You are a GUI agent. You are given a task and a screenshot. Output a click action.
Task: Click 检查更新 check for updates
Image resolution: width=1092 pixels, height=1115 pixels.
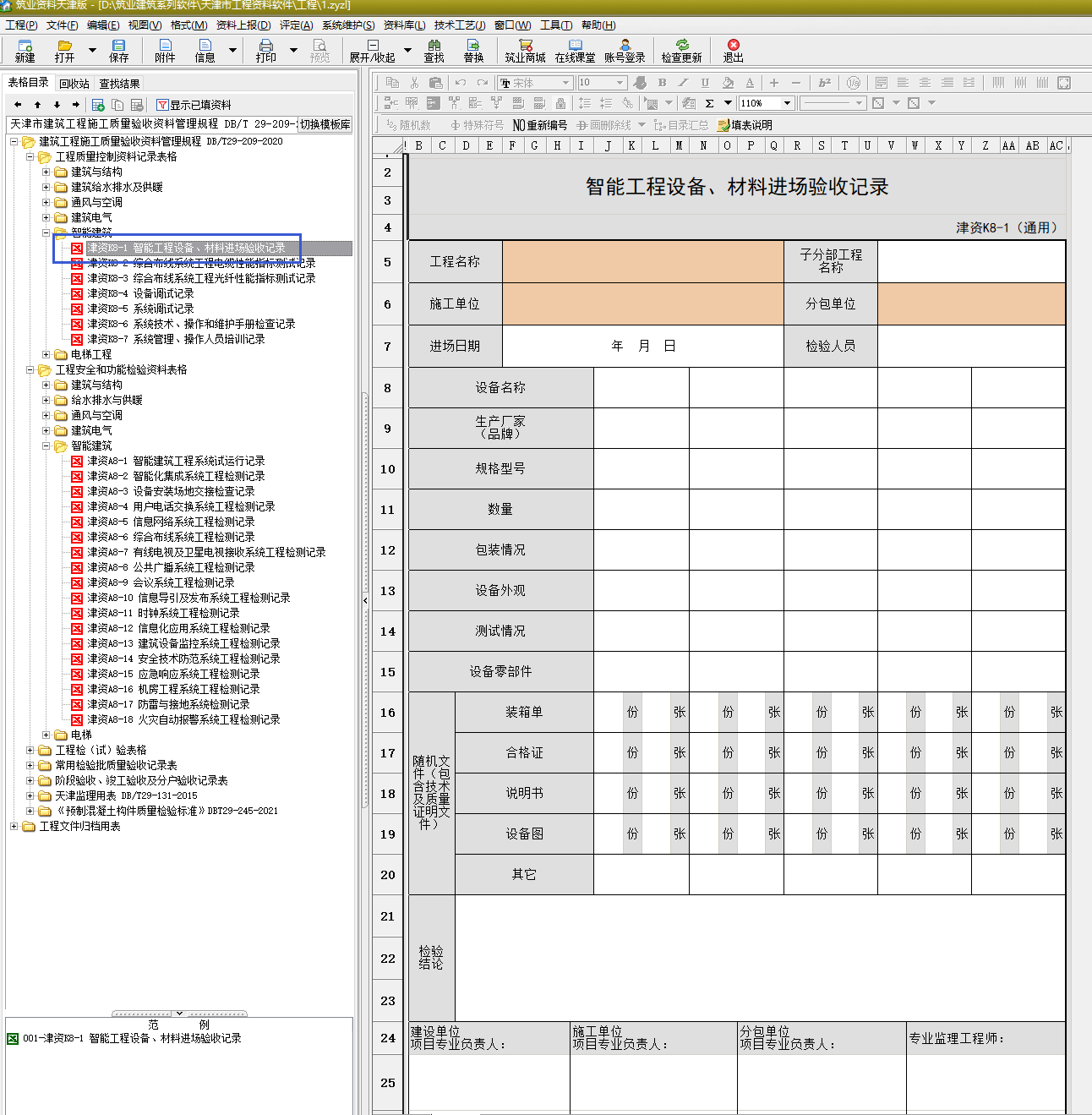[x=681, y=51]
